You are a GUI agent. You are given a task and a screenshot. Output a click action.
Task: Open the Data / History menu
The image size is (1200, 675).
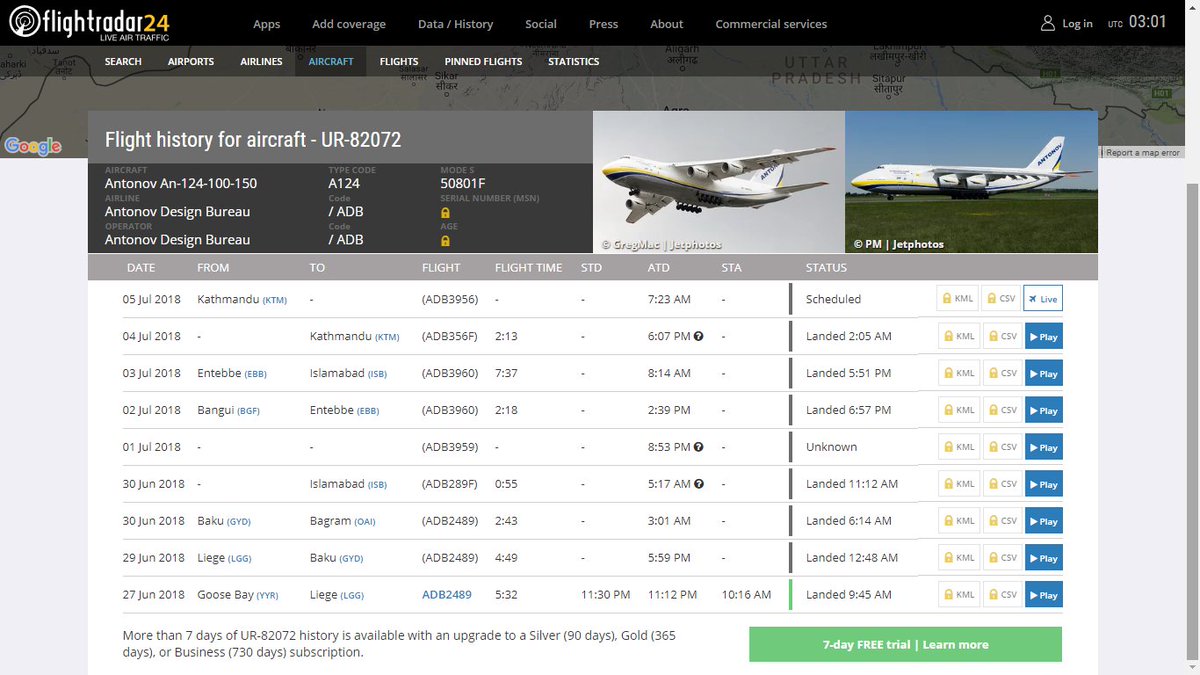[455, 24]
